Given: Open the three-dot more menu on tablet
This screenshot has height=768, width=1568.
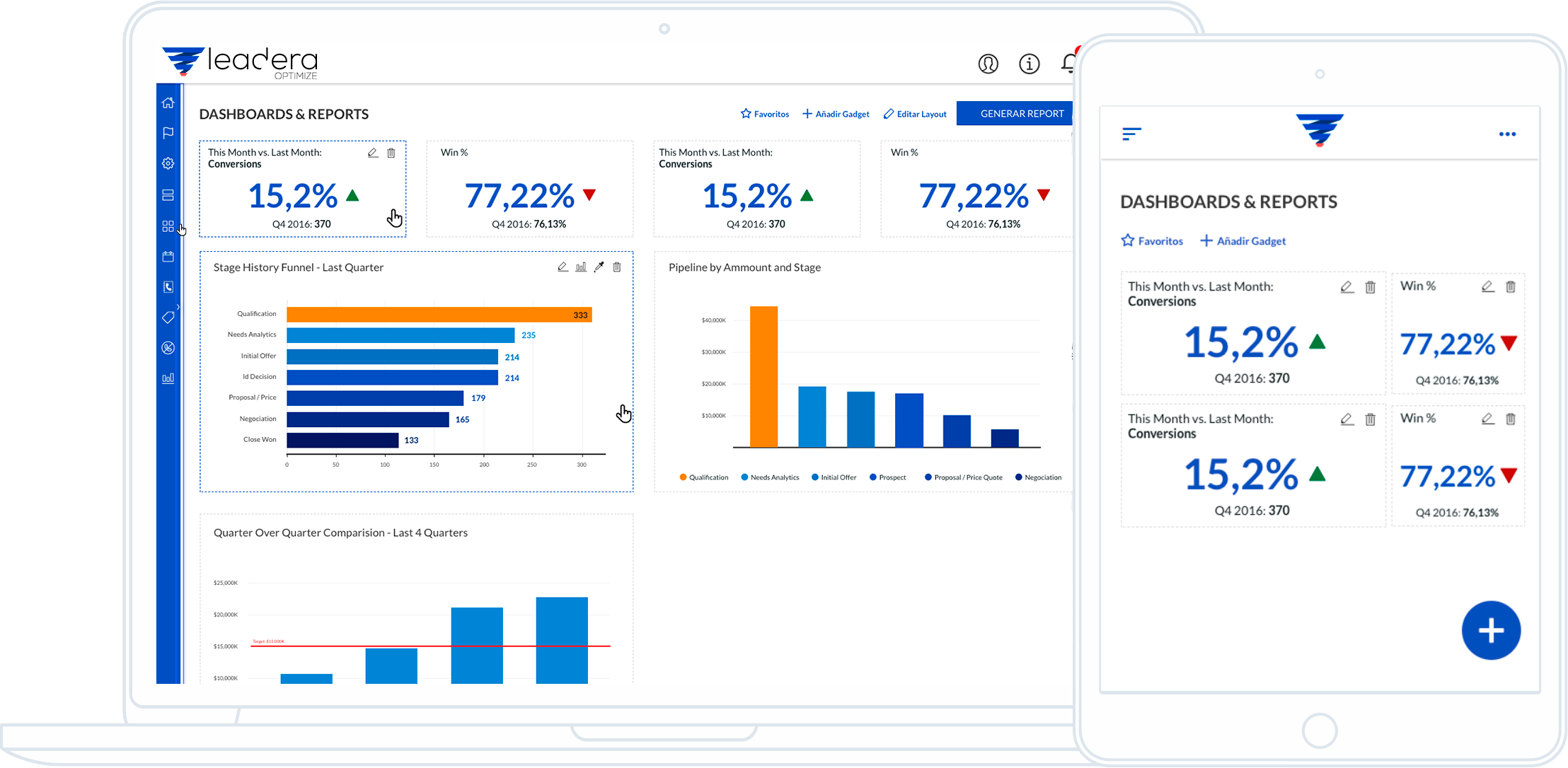Looking at the screenshot, I should point(1507,134).
